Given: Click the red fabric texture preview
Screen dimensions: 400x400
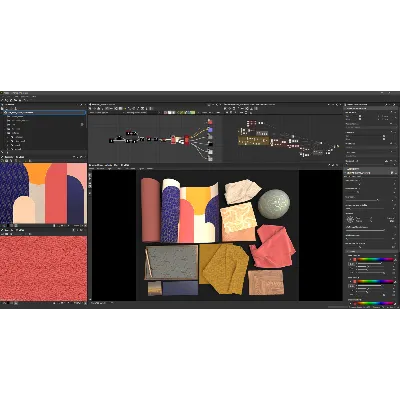Looking at the screenshot, I should tap(43, 268).
